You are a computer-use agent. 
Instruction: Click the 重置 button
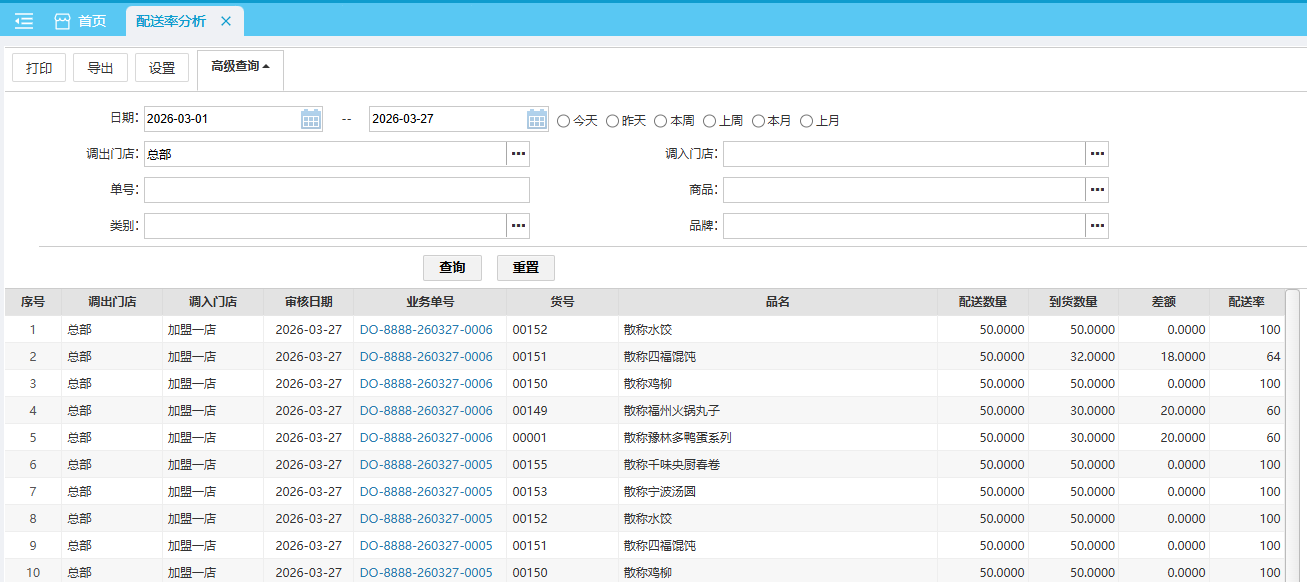[x=526, y=268]
